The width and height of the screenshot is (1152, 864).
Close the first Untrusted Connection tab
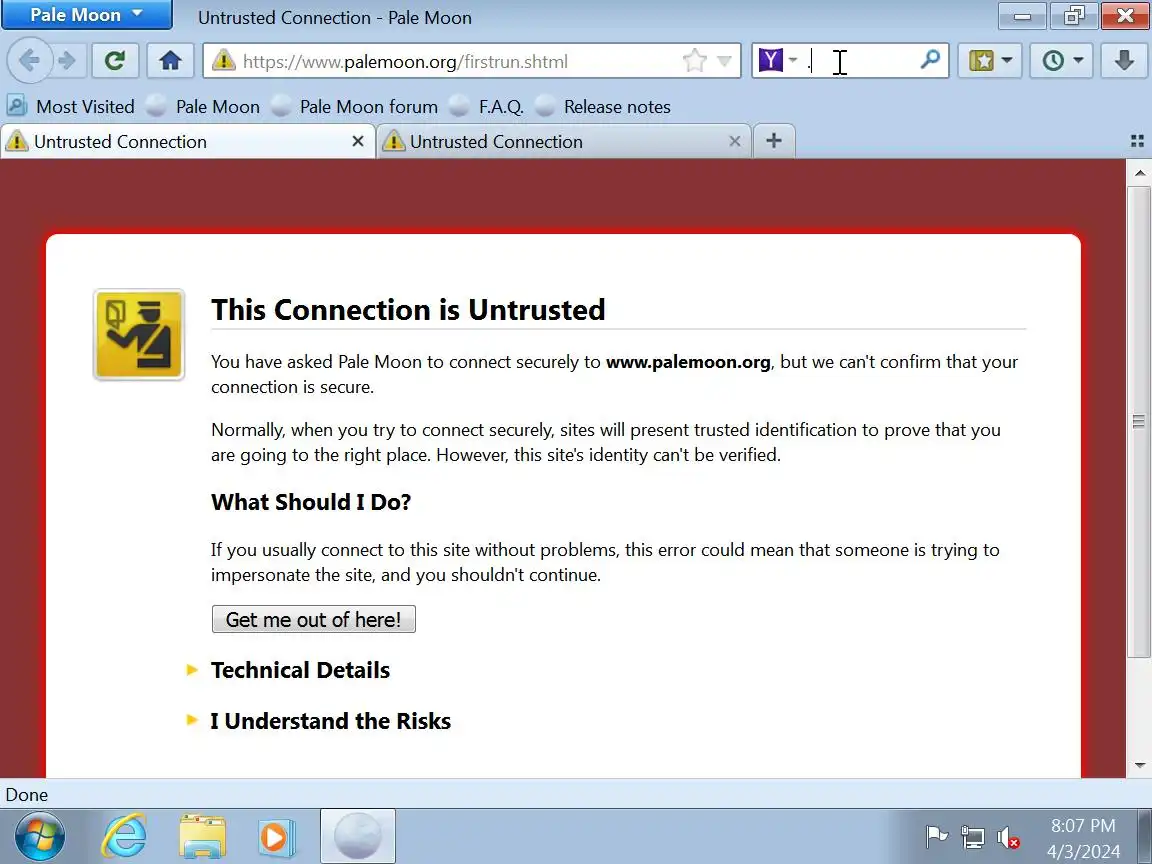(358, 141)
